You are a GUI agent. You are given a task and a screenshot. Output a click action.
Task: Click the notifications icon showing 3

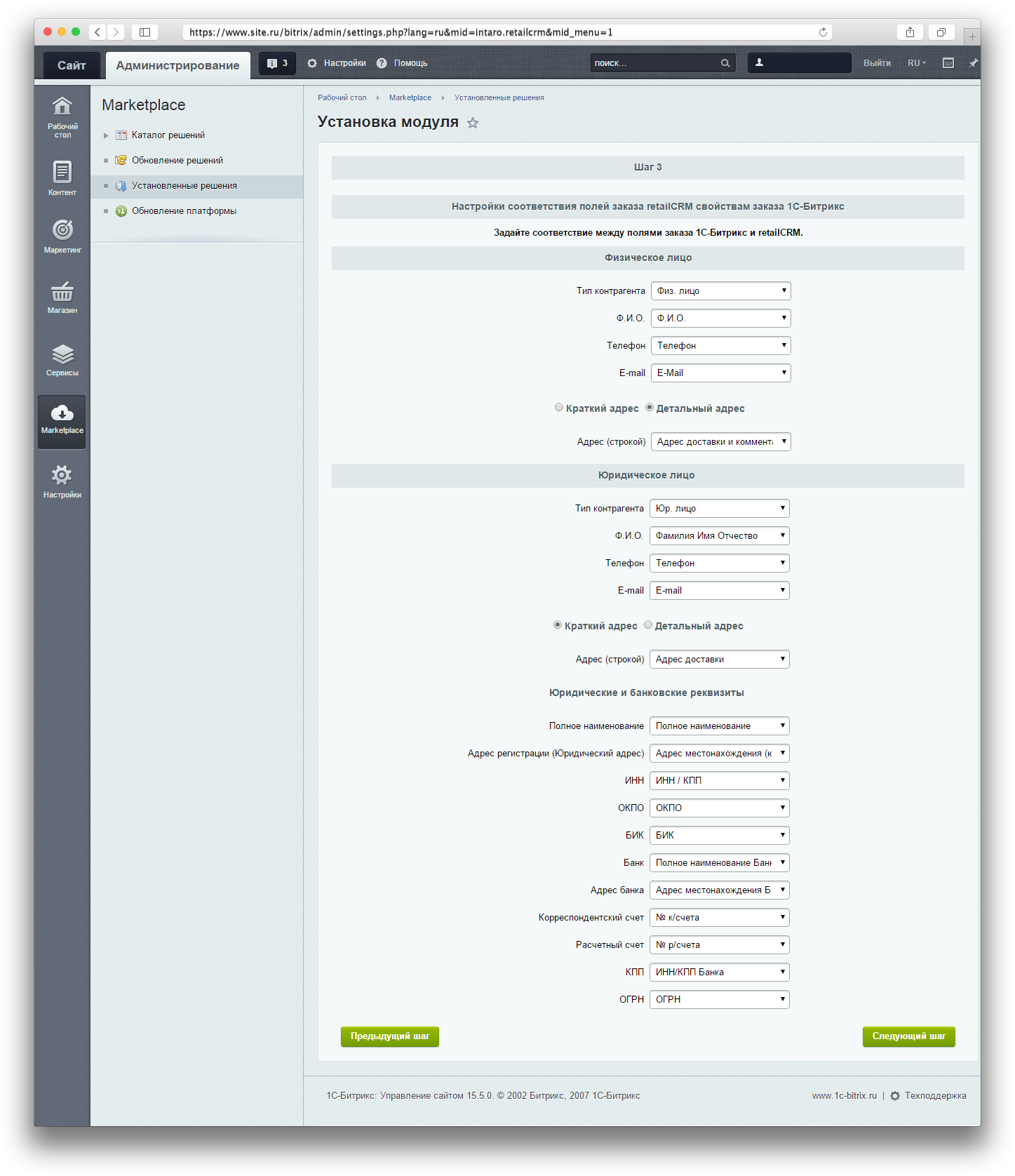277,63
